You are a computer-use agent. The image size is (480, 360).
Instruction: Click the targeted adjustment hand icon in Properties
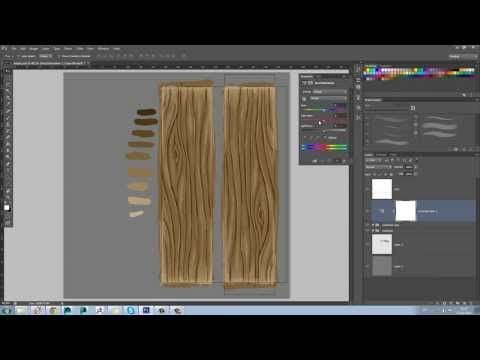(304, 99)
